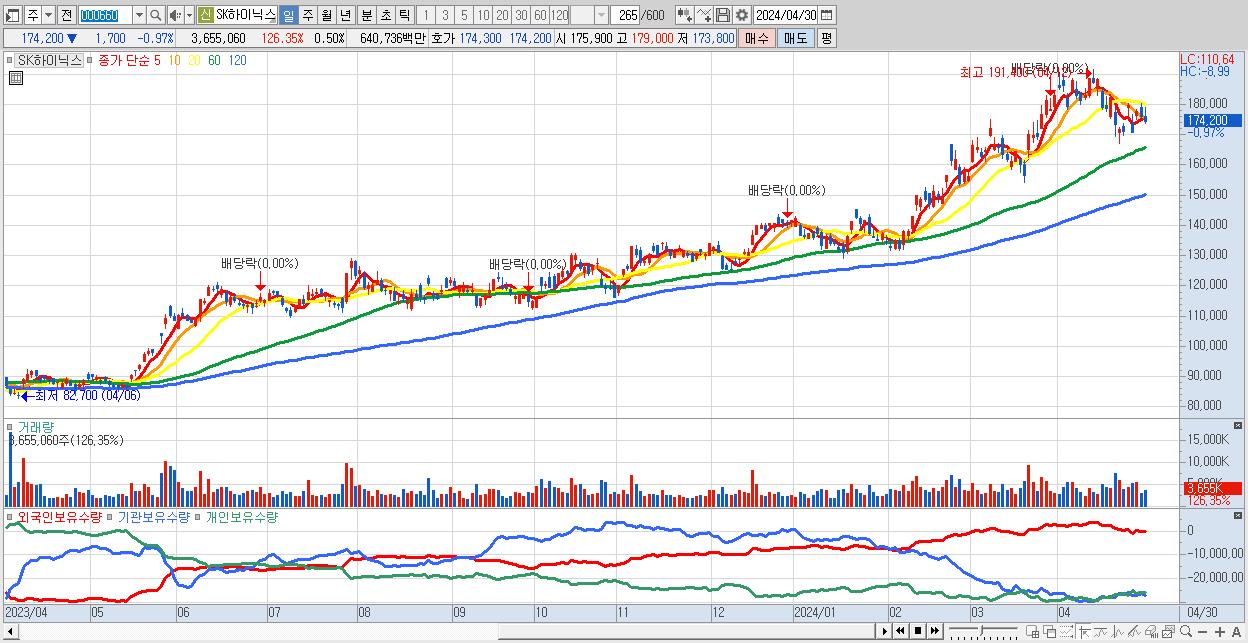Fast-forward the chart replay

coord(934,631)
